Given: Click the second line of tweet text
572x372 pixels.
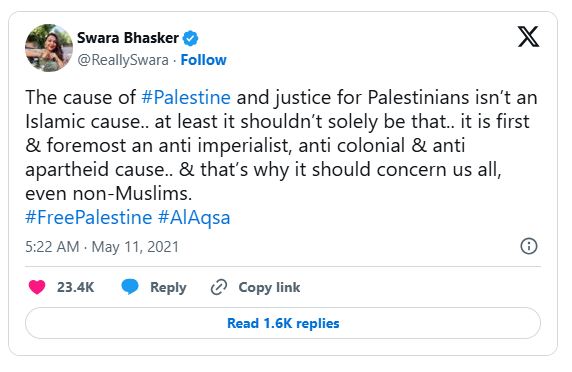Looking at the screenshot, I should 277,121.
